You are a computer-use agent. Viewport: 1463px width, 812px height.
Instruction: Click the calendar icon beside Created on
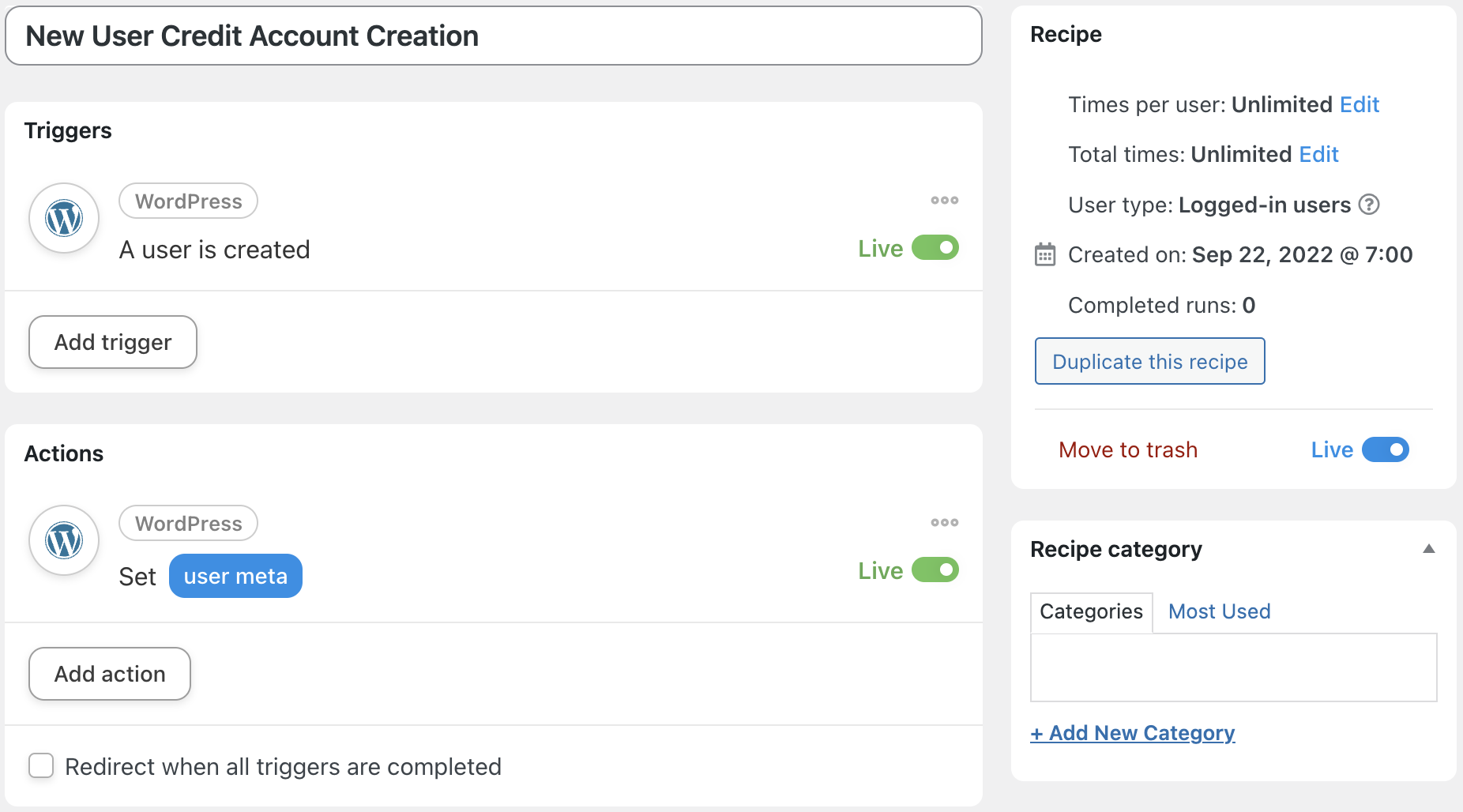[x=1045, y=254]
